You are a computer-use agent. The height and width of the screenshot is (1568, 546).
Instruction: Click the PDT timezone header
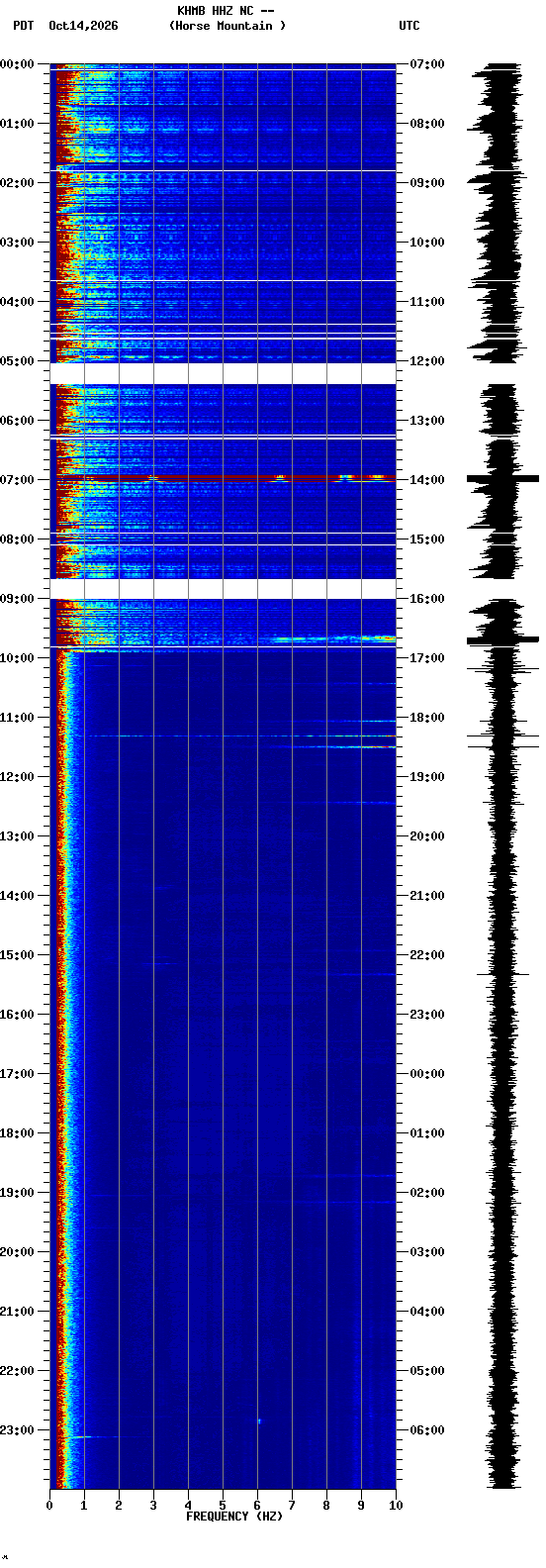click(23, 26)
